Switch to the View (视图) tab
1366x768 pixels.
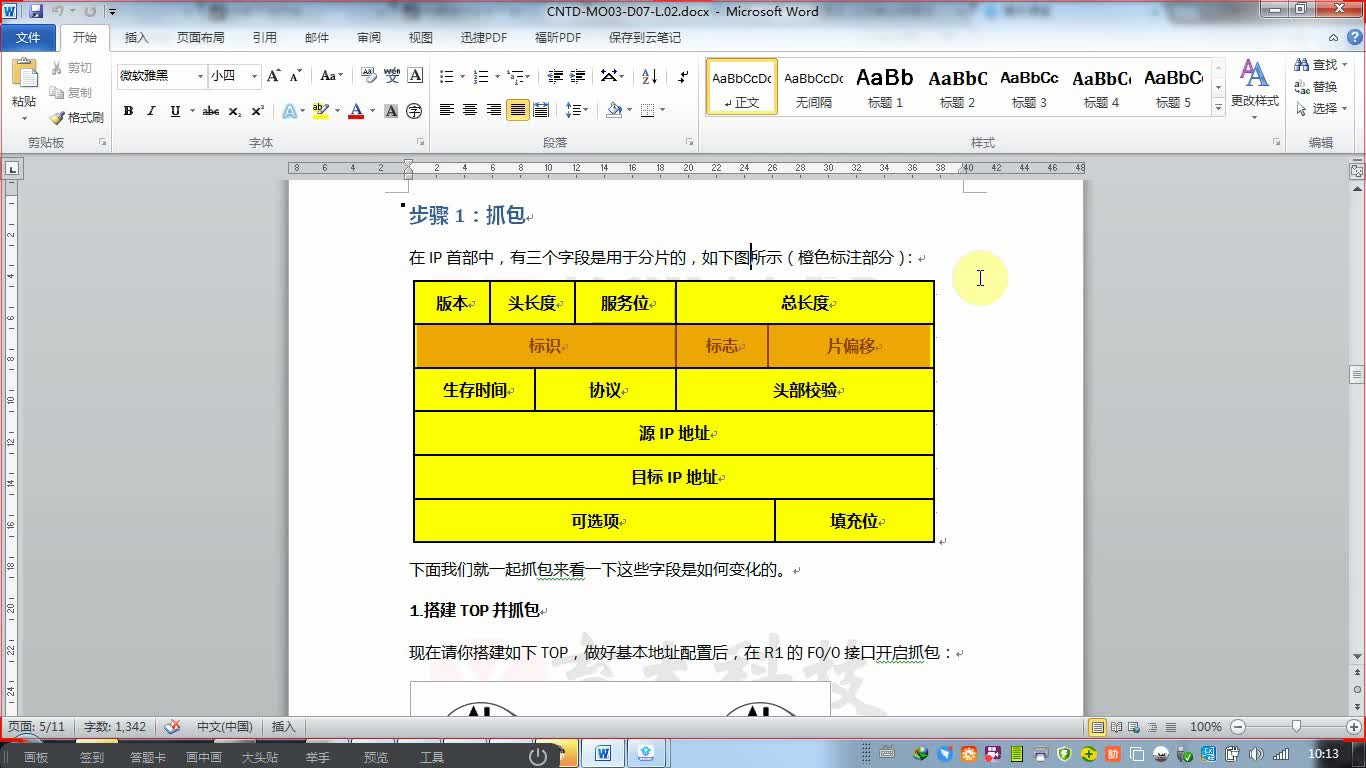click(x=420, y=37)
